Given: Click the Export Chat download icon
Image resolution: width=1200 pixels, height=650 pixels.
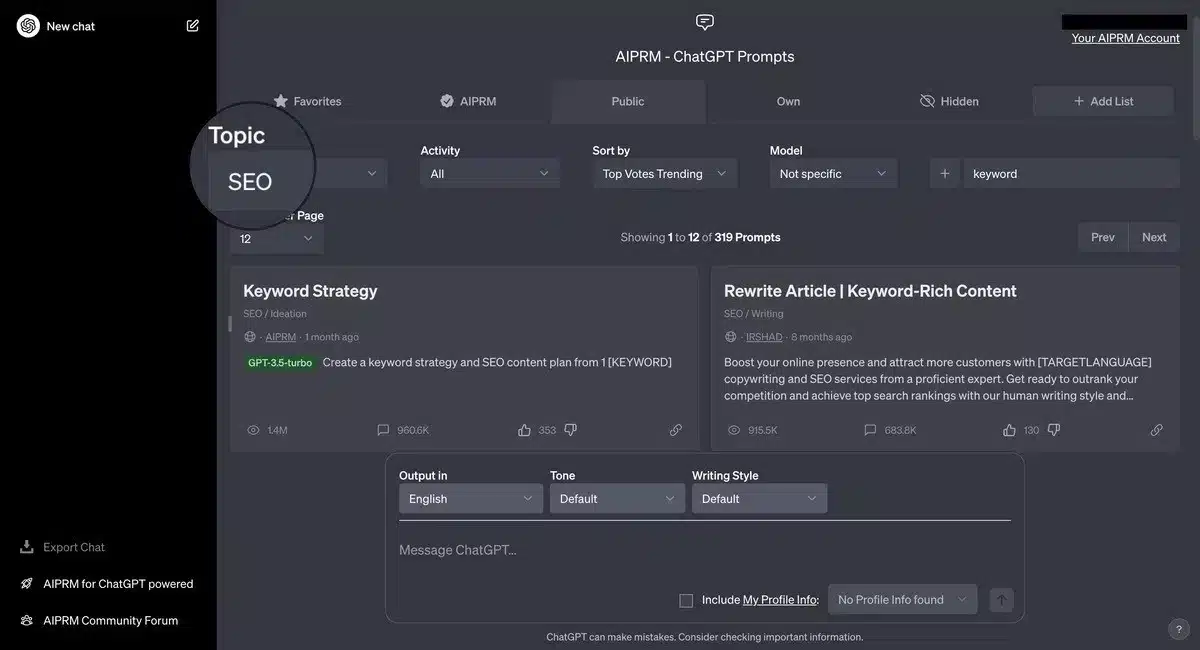Looking at the screenshot, I should pos(27,547).
